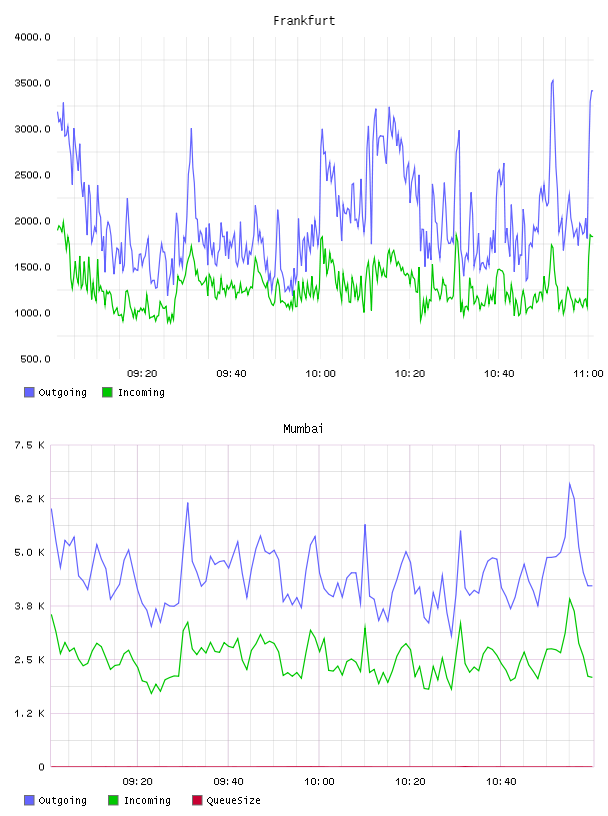Click the 4000.0 y-axis label in Frankfurt chart
The height and width of the screenshot is (816, 608).
tap(32, 37)
